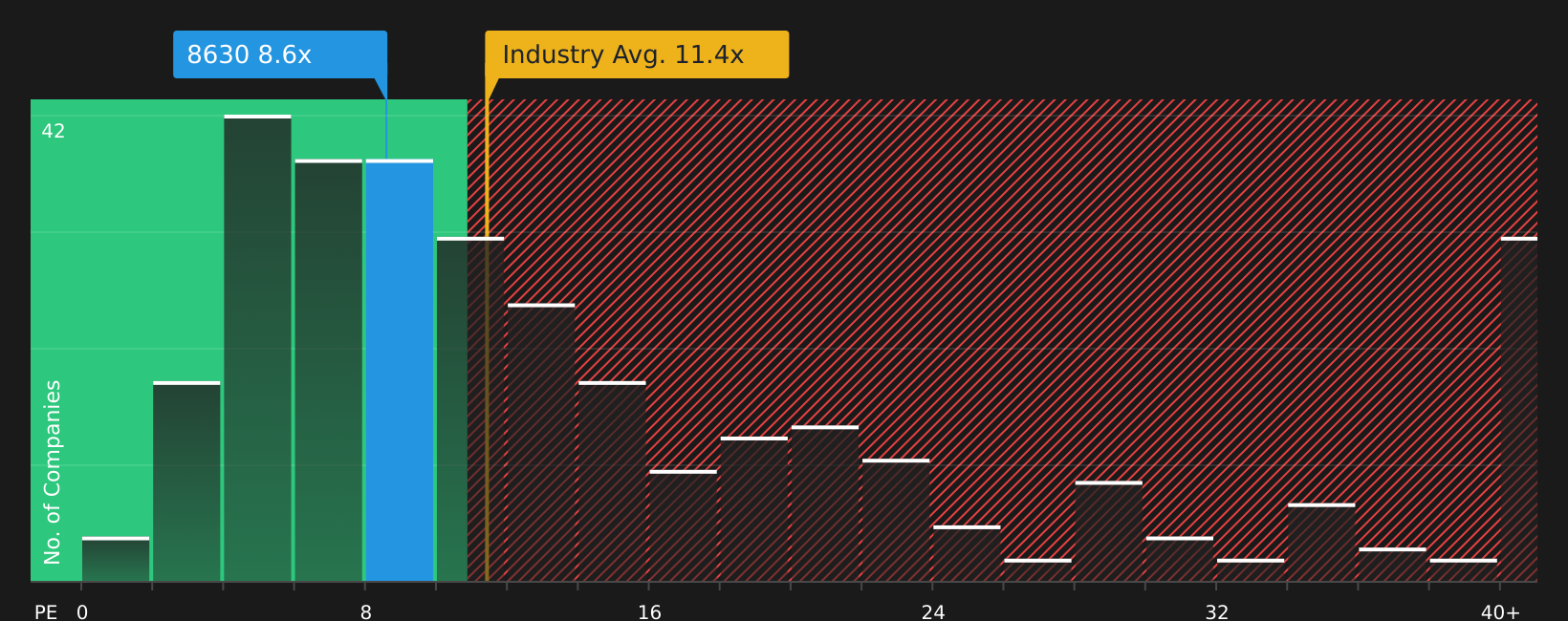Click the blue "8630 8.6x" label
Viewport: 1568px width, 621px height.
pos(280,54)
